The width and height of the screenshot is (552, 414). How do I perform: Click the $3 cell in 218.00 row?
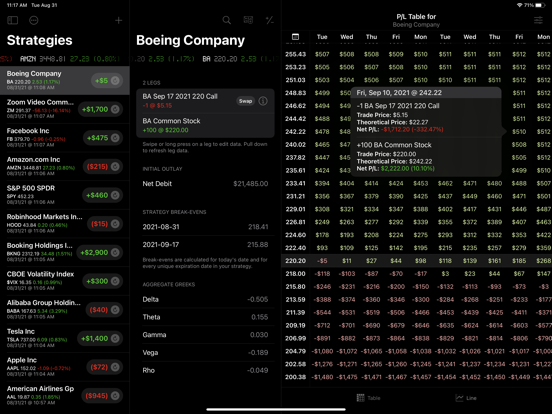pos(445,274)
